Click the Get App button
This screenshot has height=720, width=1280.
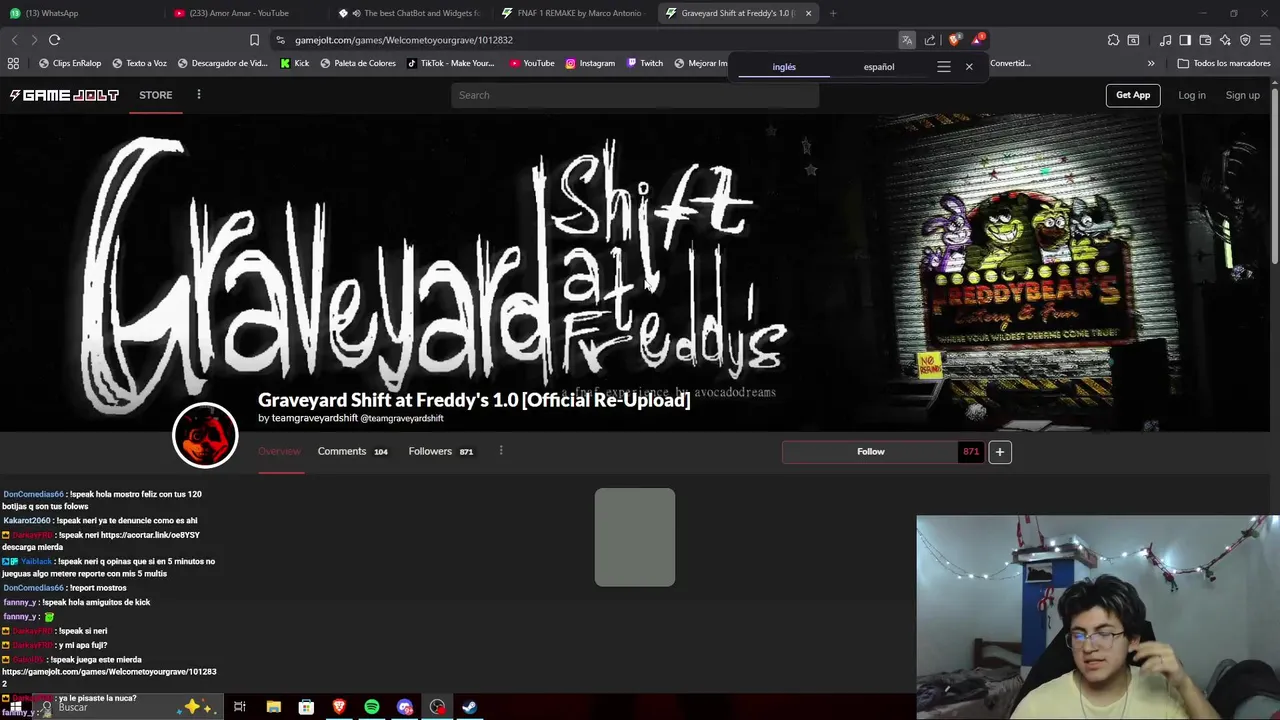[x=1133, y=95]
